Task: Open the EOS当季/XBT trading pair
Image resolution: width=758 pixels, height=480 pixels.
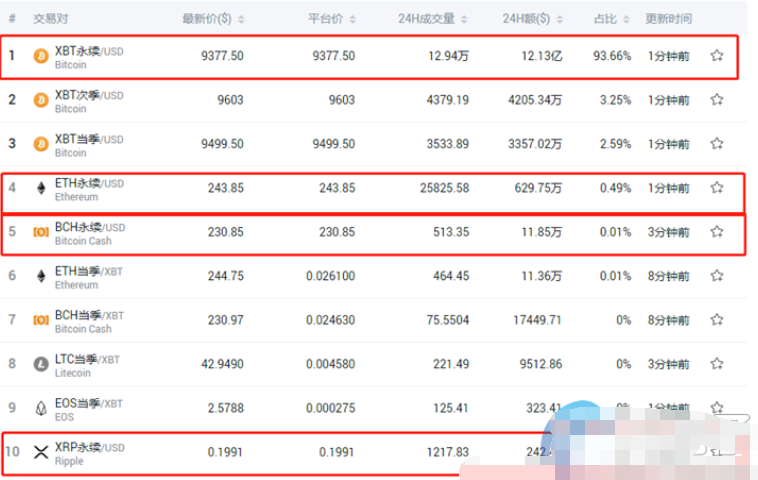Action: tap(88, 403)
